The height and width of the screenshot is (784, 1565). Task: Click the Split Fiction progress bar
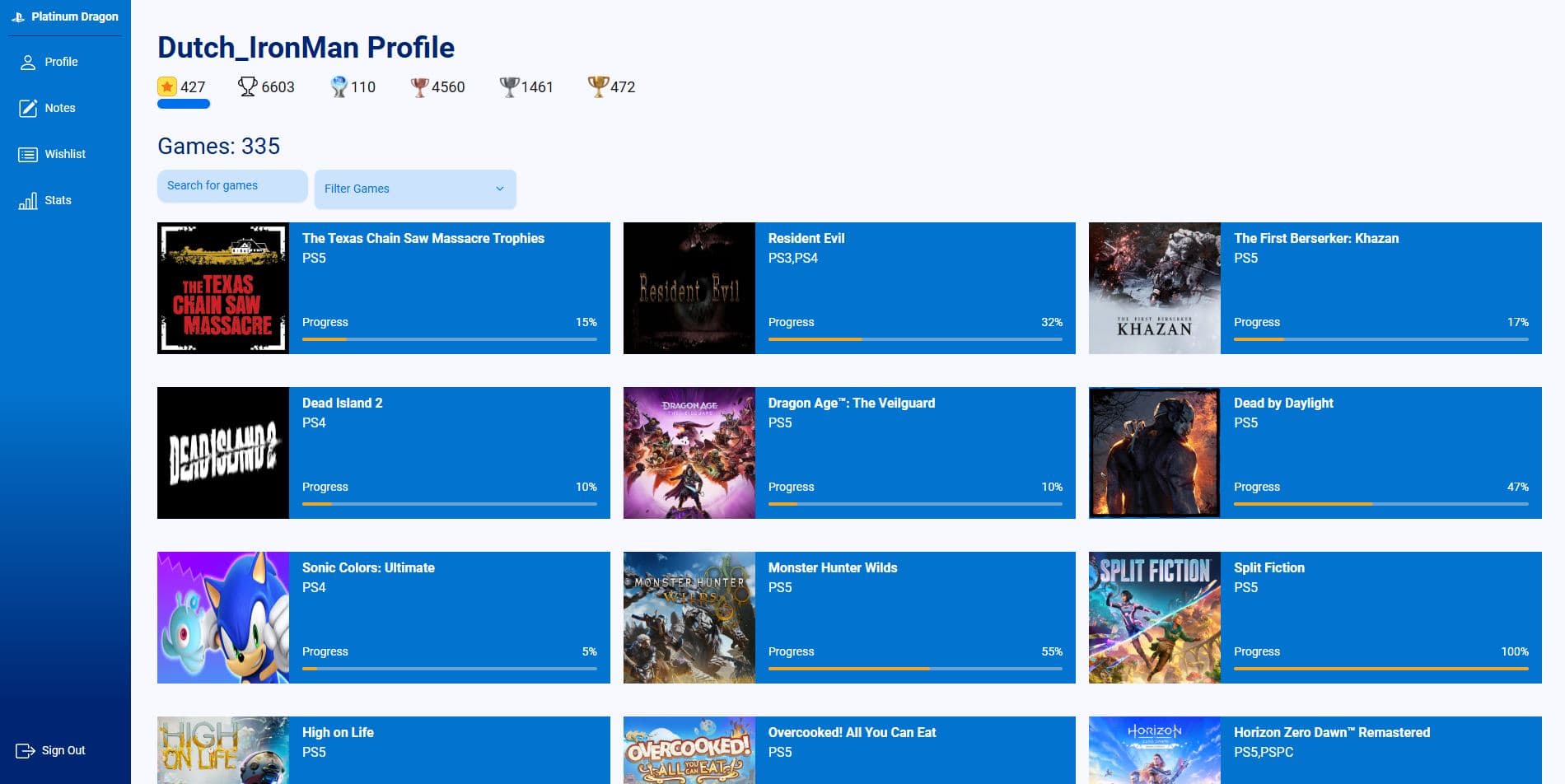(x=1380, y=669)
